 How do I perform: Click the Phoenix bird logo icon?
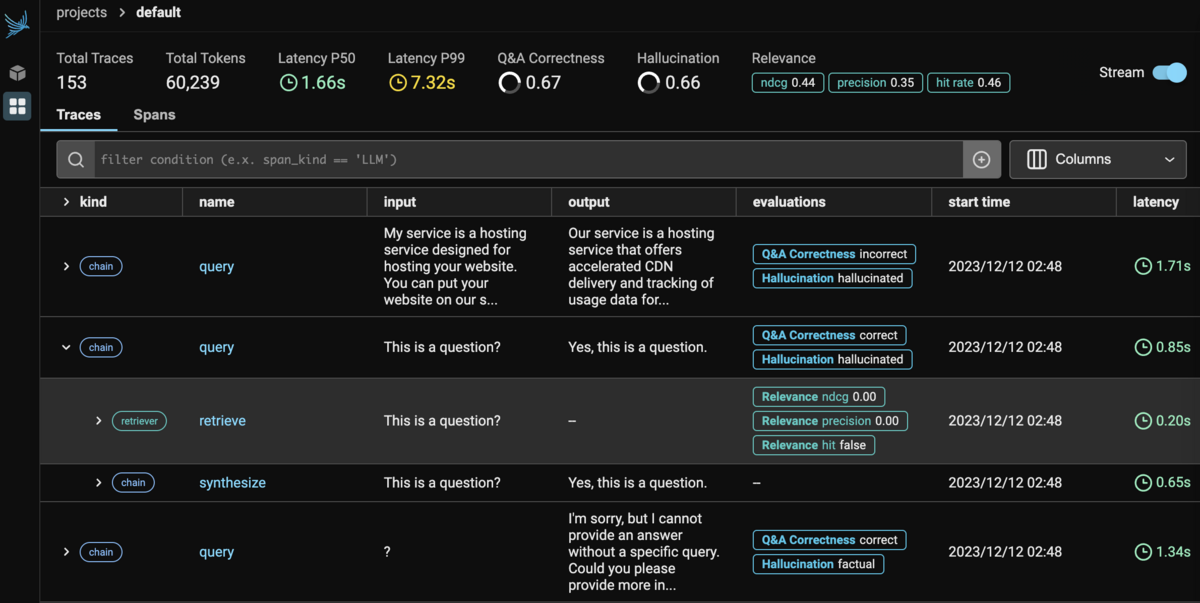[17, 24]
